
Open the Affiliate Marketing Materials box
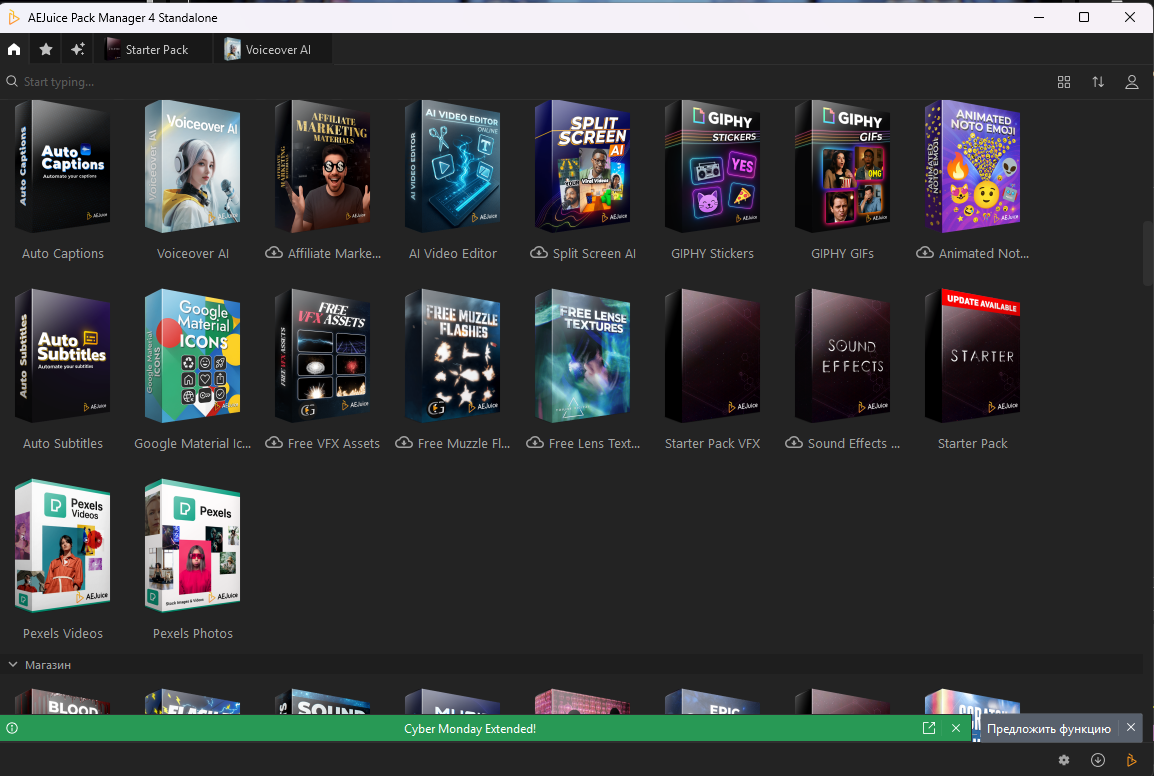pyautogui.click(x=322, y=166)
